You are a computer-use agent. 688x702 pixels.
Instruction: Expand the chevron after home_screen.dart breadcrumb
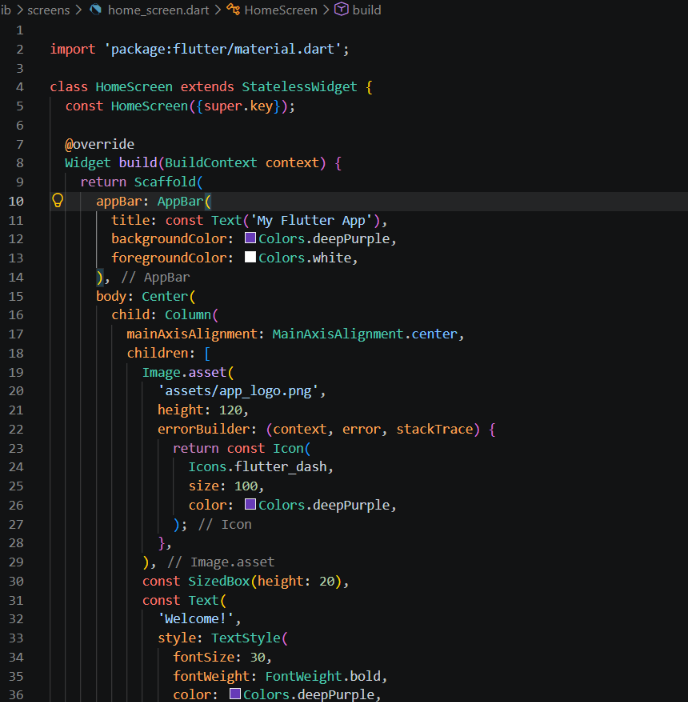click(218, 10)
